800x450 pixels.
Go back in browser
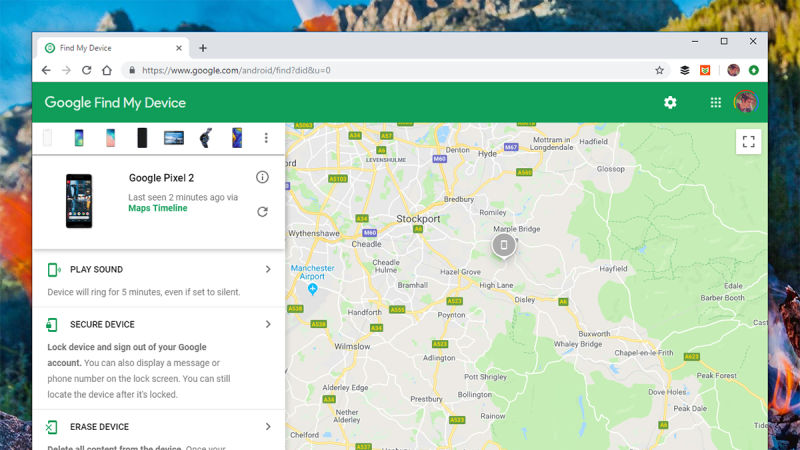[46, 70]
